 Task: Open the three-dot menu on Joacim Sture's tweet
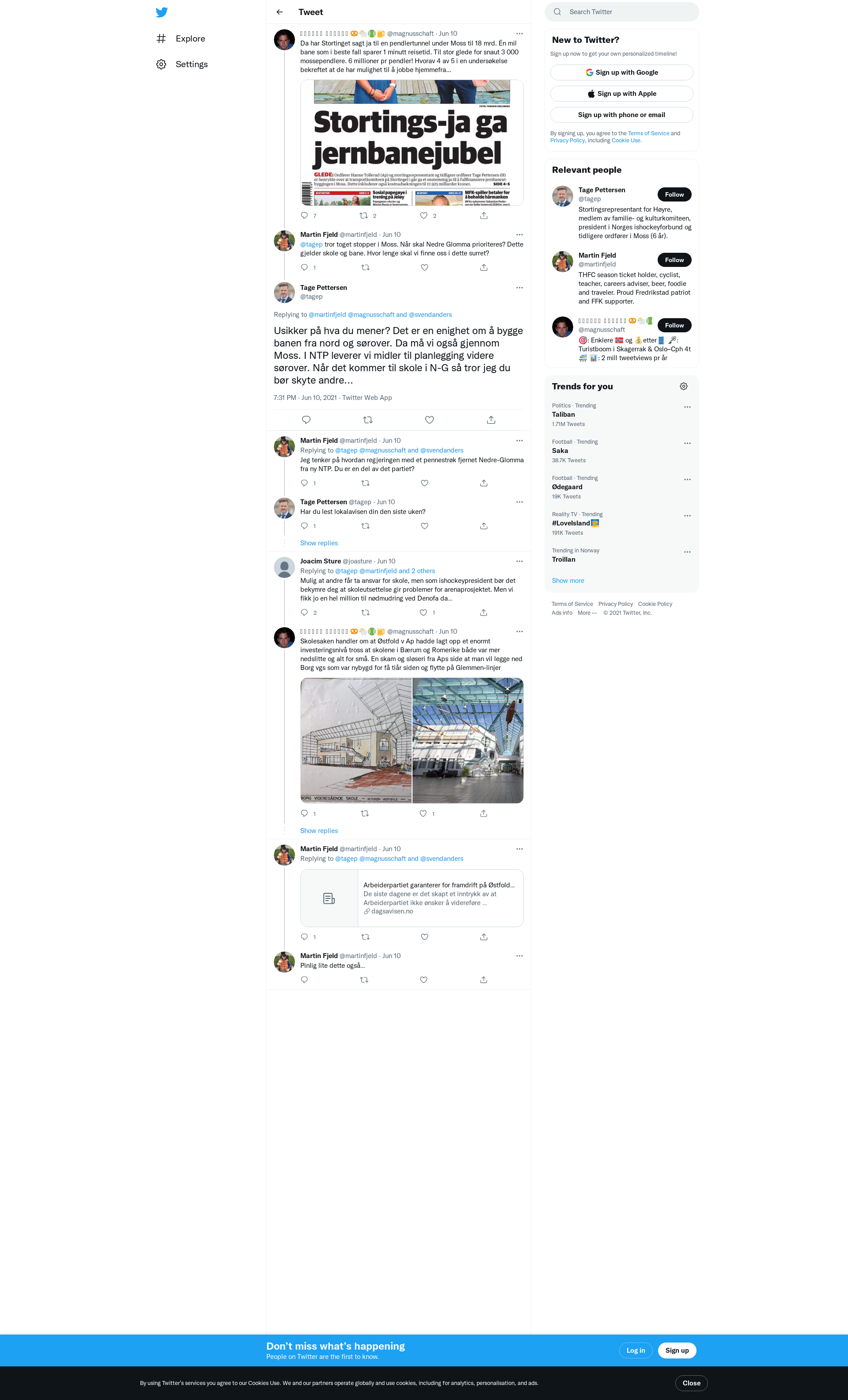tap(519, 561)
